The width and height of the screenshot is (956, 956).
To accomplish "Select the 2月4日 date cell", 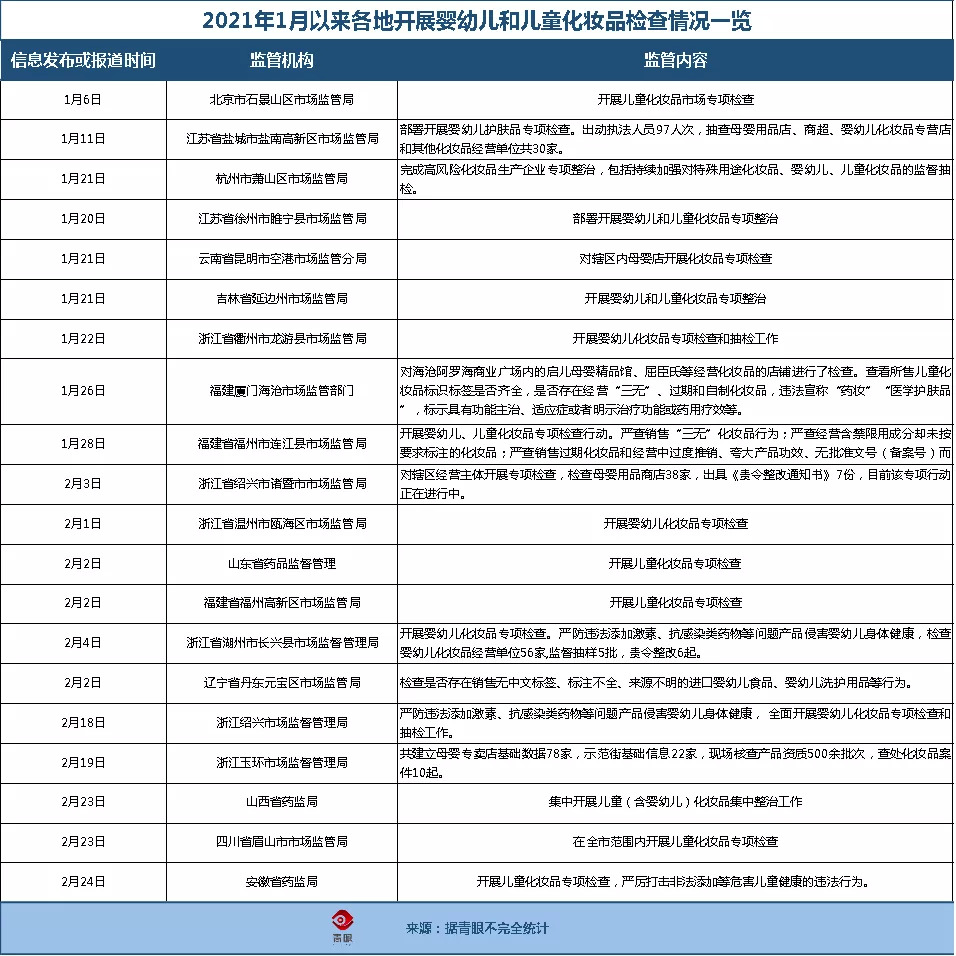I will coord(83,643).
